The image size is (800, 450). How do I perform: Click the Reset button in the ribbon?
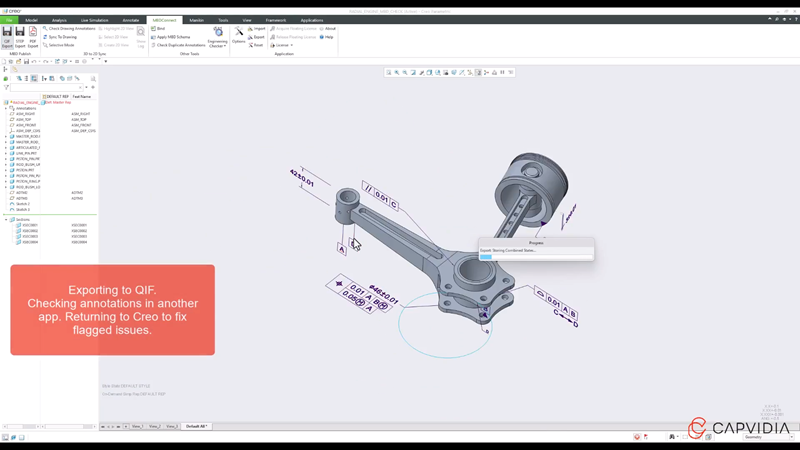coord(256,45)
